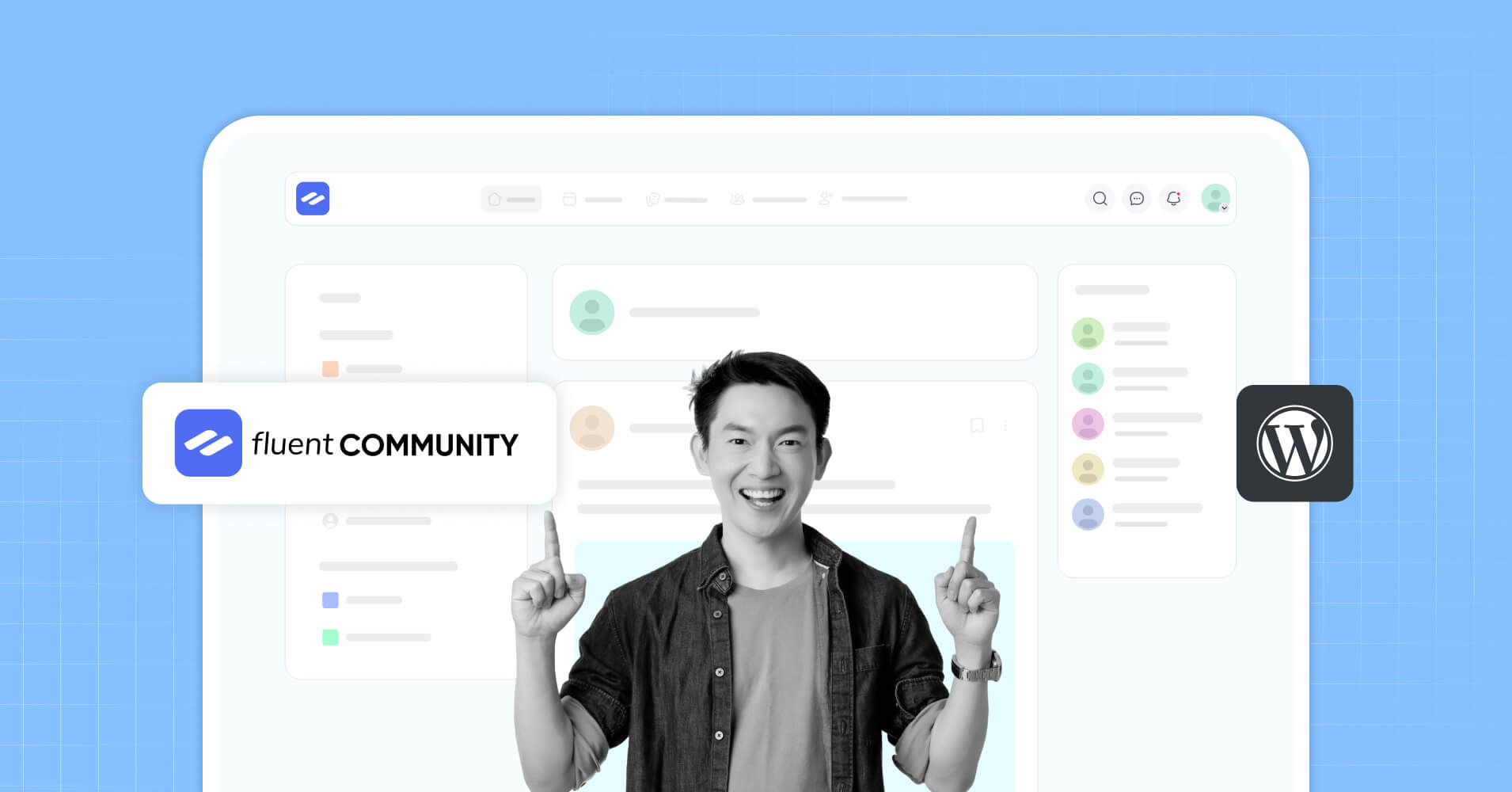Select the orange square space in left panel
The width and height of the screenshot is (1512, 792).
[x=330, y=369]
